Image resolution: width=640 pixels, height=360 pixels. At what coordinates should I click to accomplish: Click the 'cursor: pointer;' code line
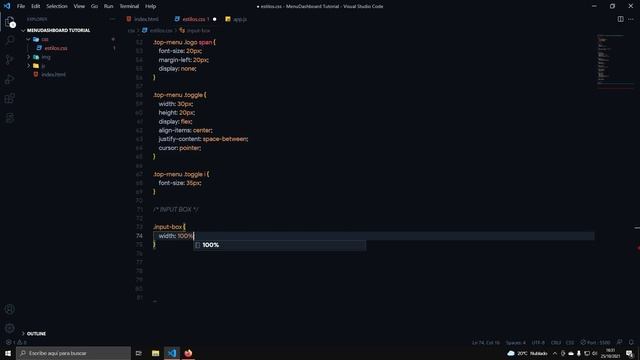pyautogui.click(x=180, y=148)
